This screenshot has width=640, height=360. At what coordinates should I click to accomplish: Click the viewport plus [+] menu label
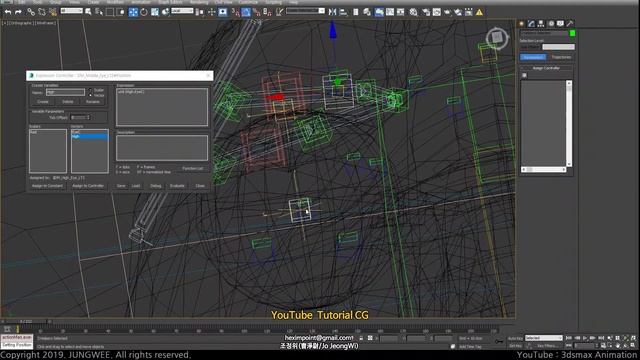click(x=4, y=23)
